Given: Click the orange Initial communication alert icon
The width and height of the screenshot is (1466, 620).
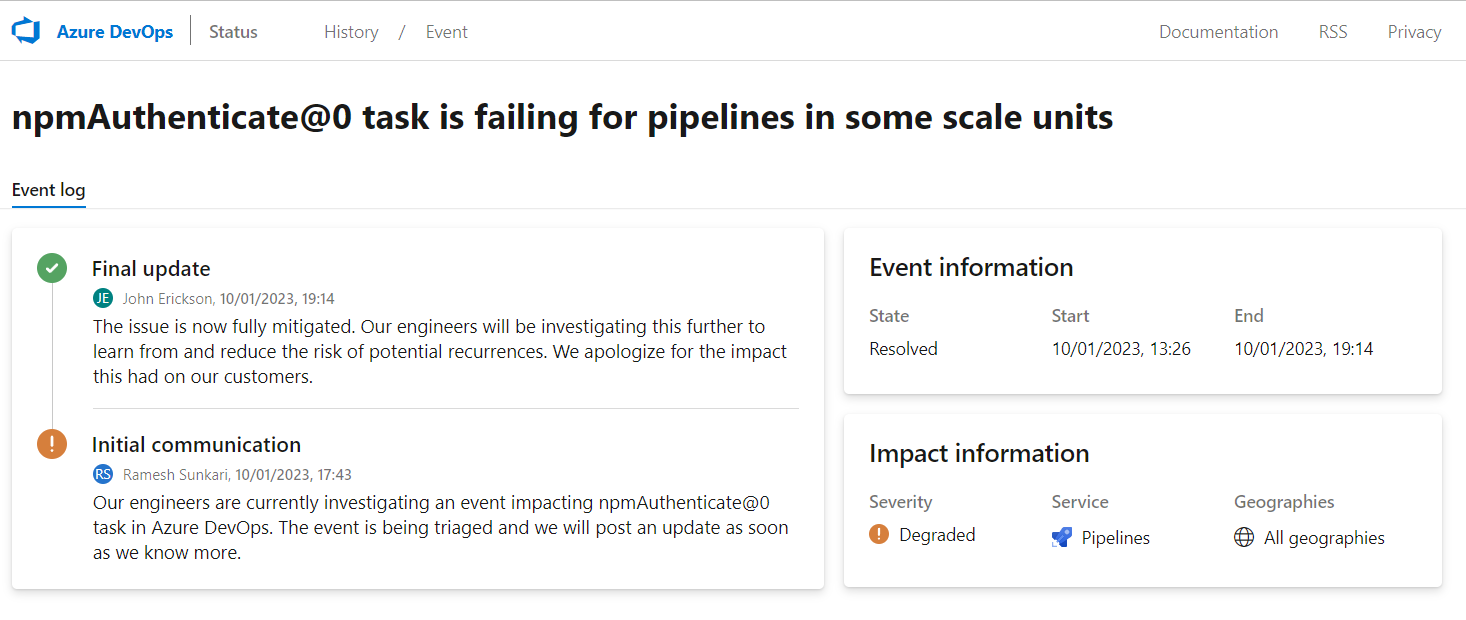Looking at the screenshot, I should [52, 443].
